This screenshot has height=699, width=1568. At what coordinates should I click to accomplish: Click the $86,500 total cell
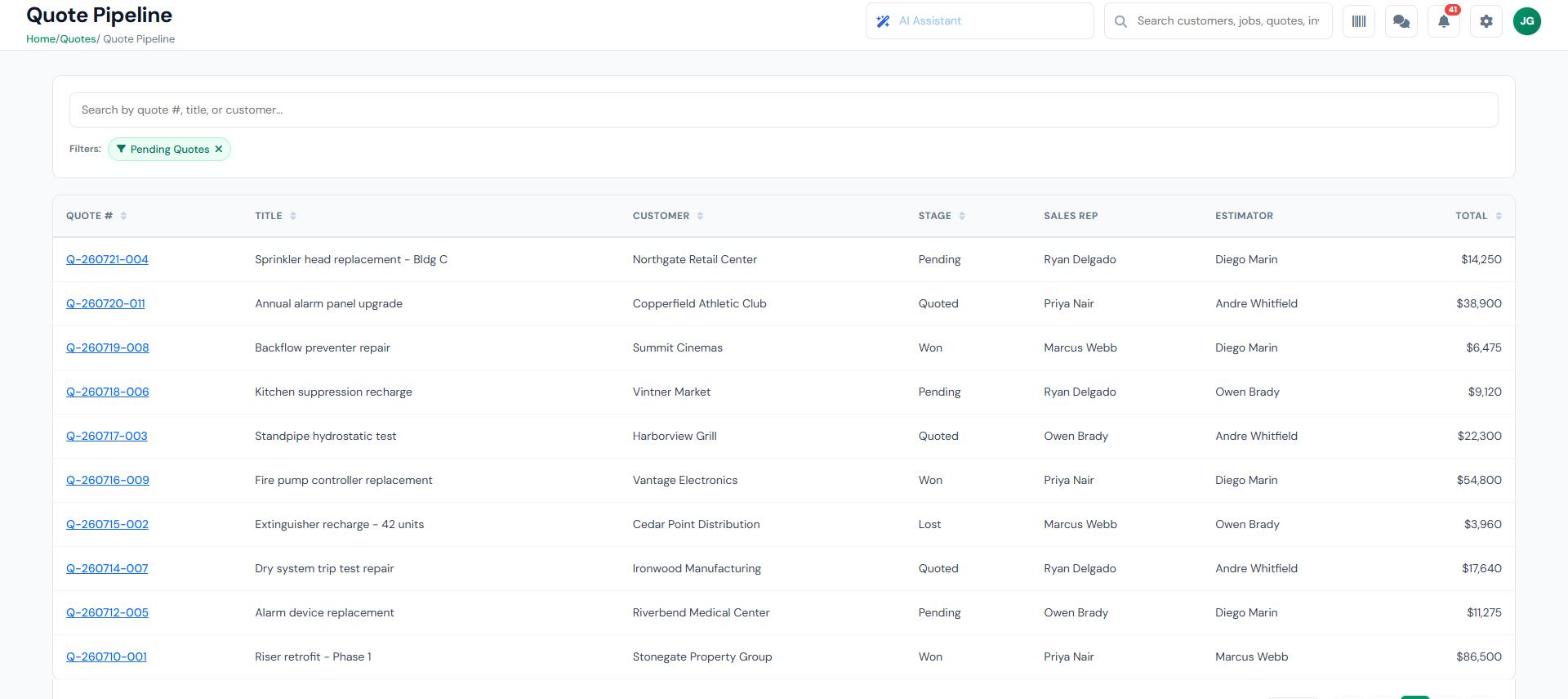(x=1479, y=657)
